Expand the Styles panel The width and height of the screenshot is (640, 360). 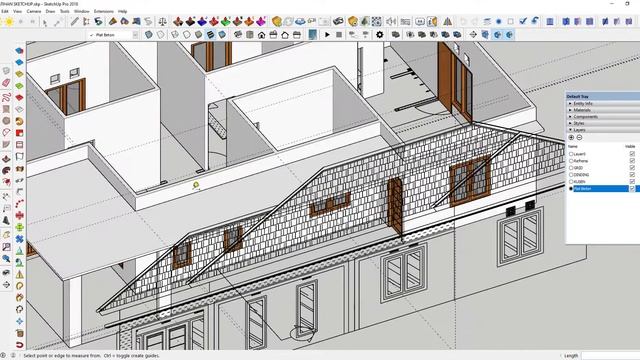(602, 123)
